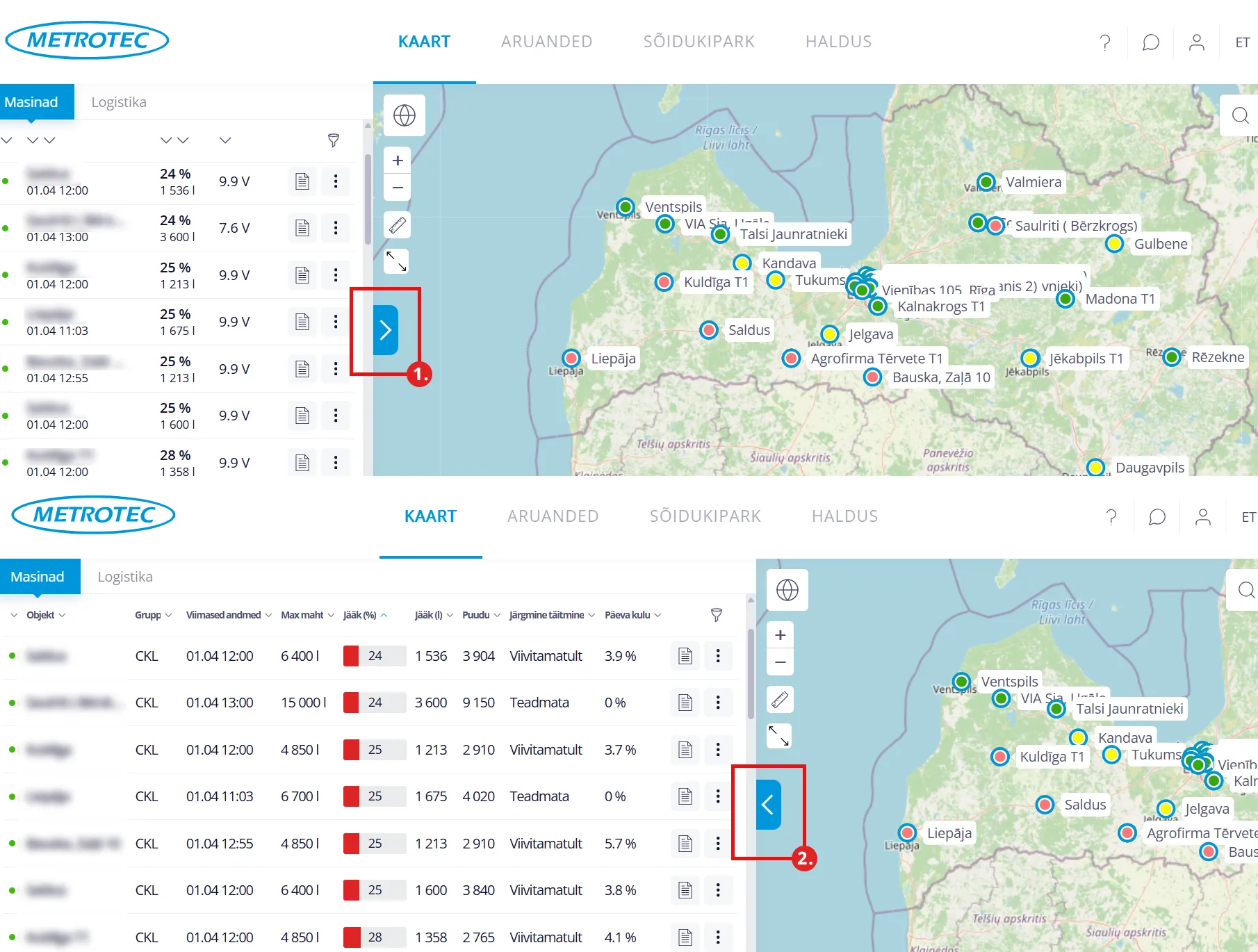1258x952 pixels.
Task: Expand the Grupp column dropdown
Action: pos(153,615)
